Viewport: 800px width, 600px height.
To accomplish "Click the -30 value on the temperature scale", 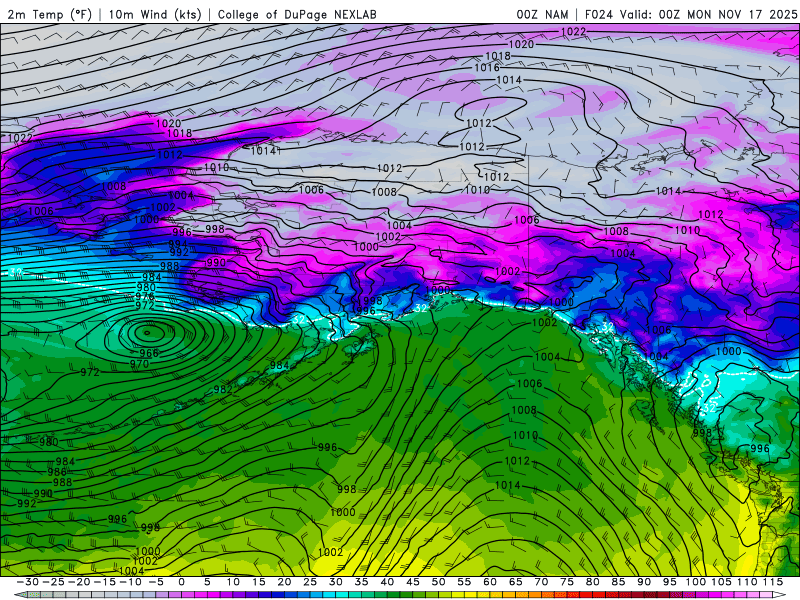I will click(28, 582).
